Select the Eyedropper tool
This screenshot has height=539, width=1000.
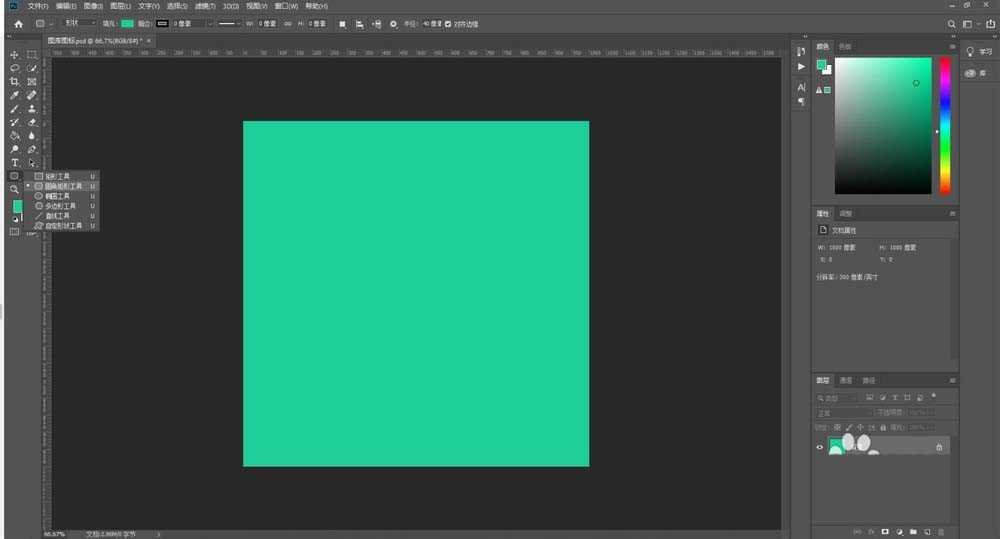pos(15,95)
